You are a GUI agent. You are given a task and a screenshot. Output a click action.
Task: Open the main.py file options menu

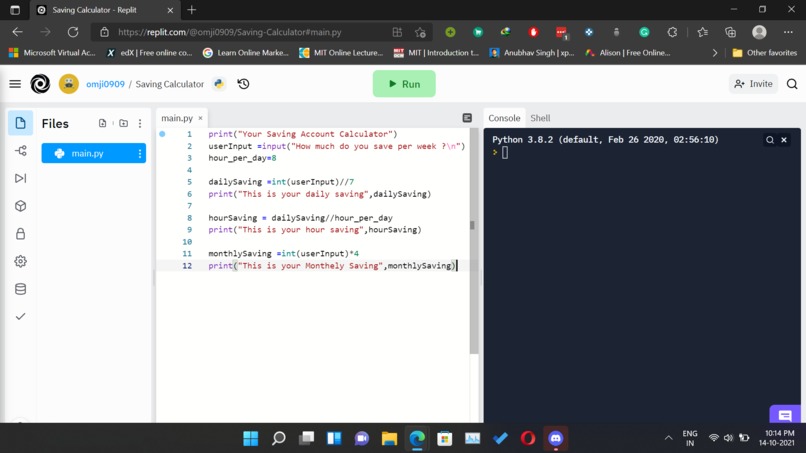point(140,153)
